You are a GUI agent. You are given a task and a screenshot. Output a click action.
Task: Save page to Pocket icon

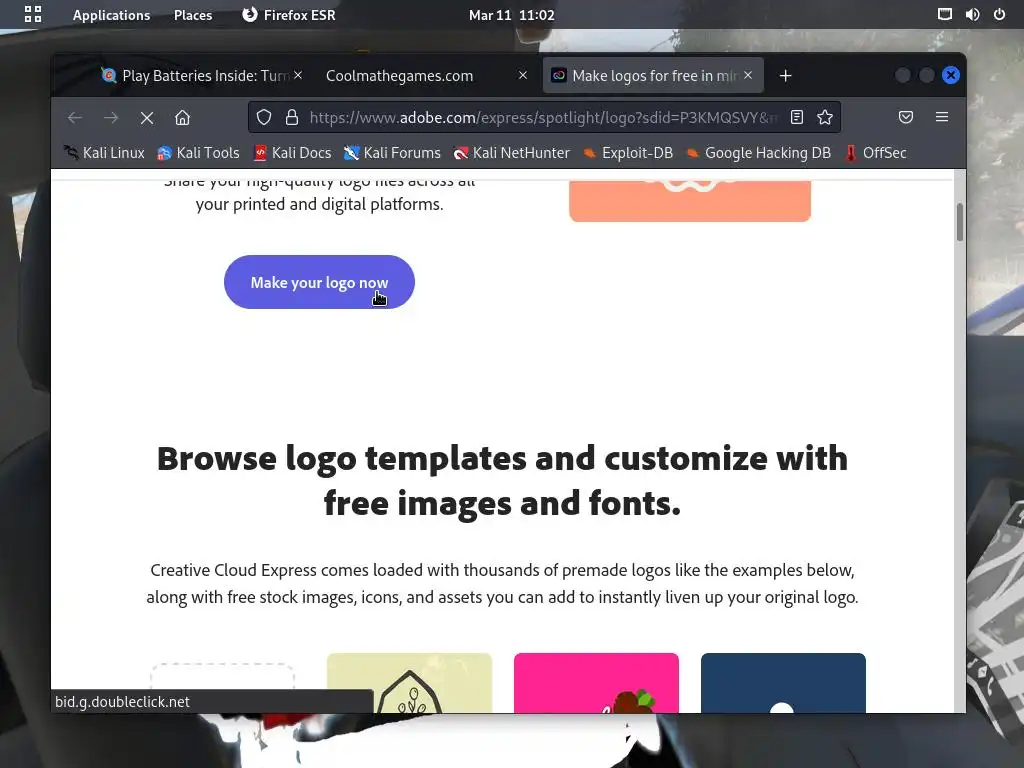[906, 117]
